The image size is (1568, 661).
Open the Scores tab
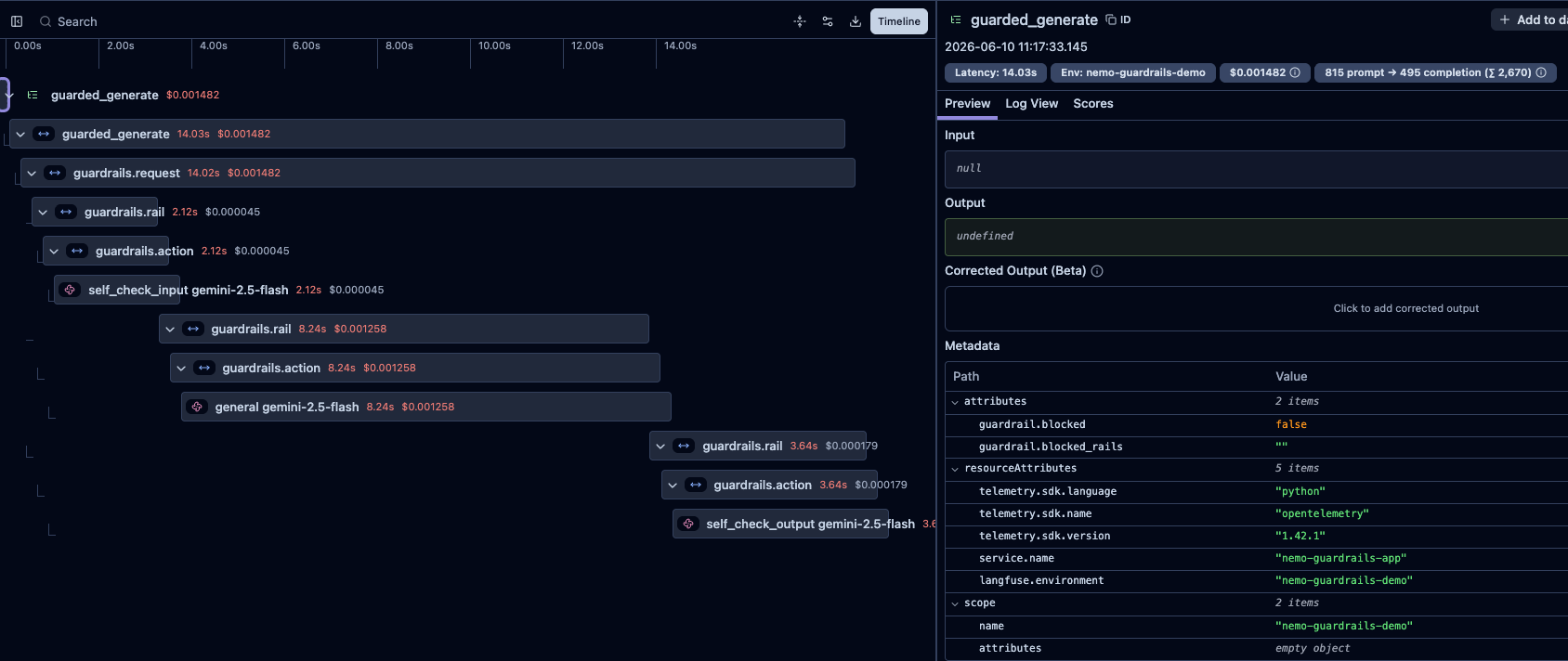[x=1092, y=104]
